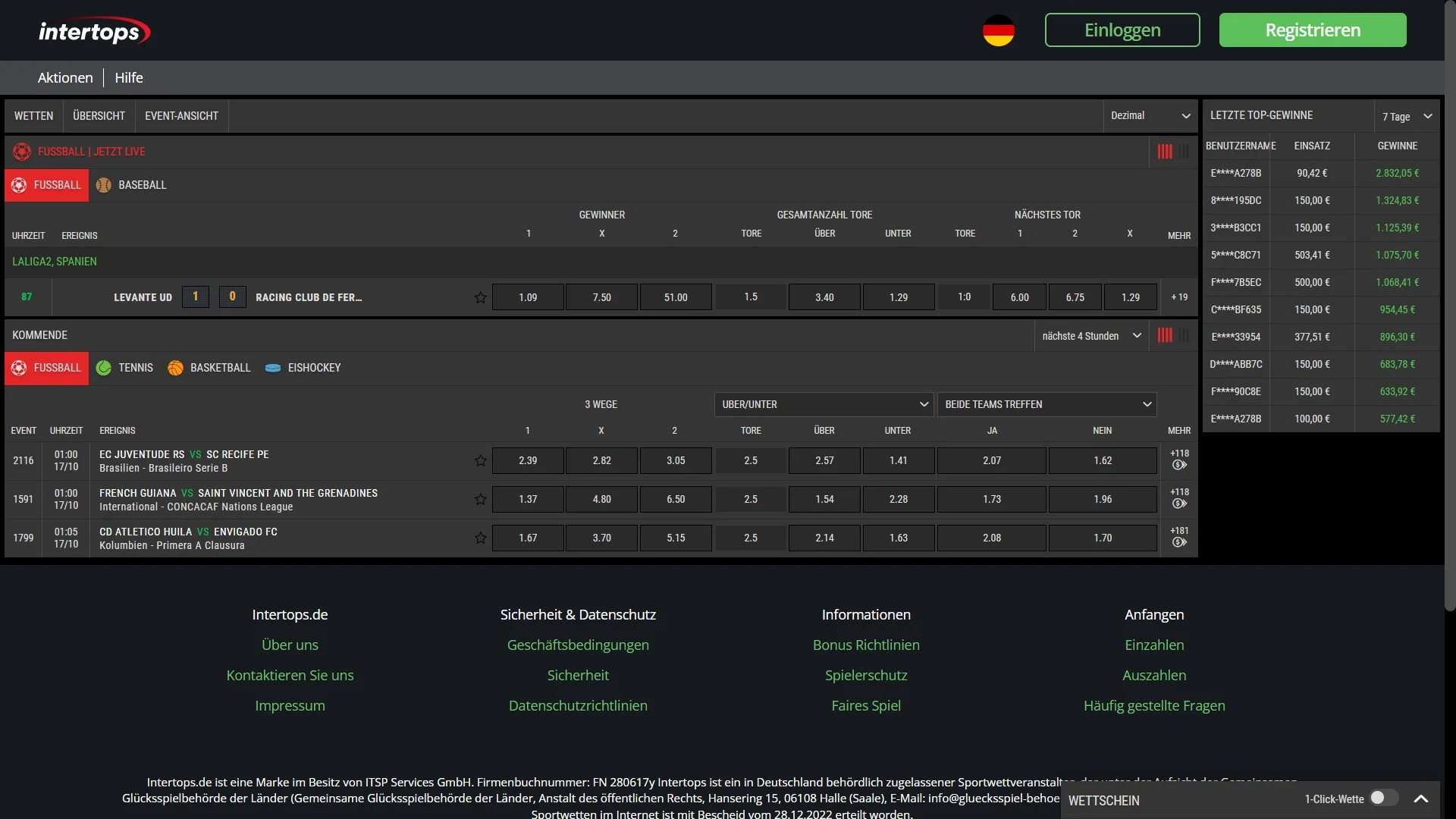1456x819 pixels.
Task: Select Ja odds 2.08 for Atletico Huila
Action: (x=992, y=538)
